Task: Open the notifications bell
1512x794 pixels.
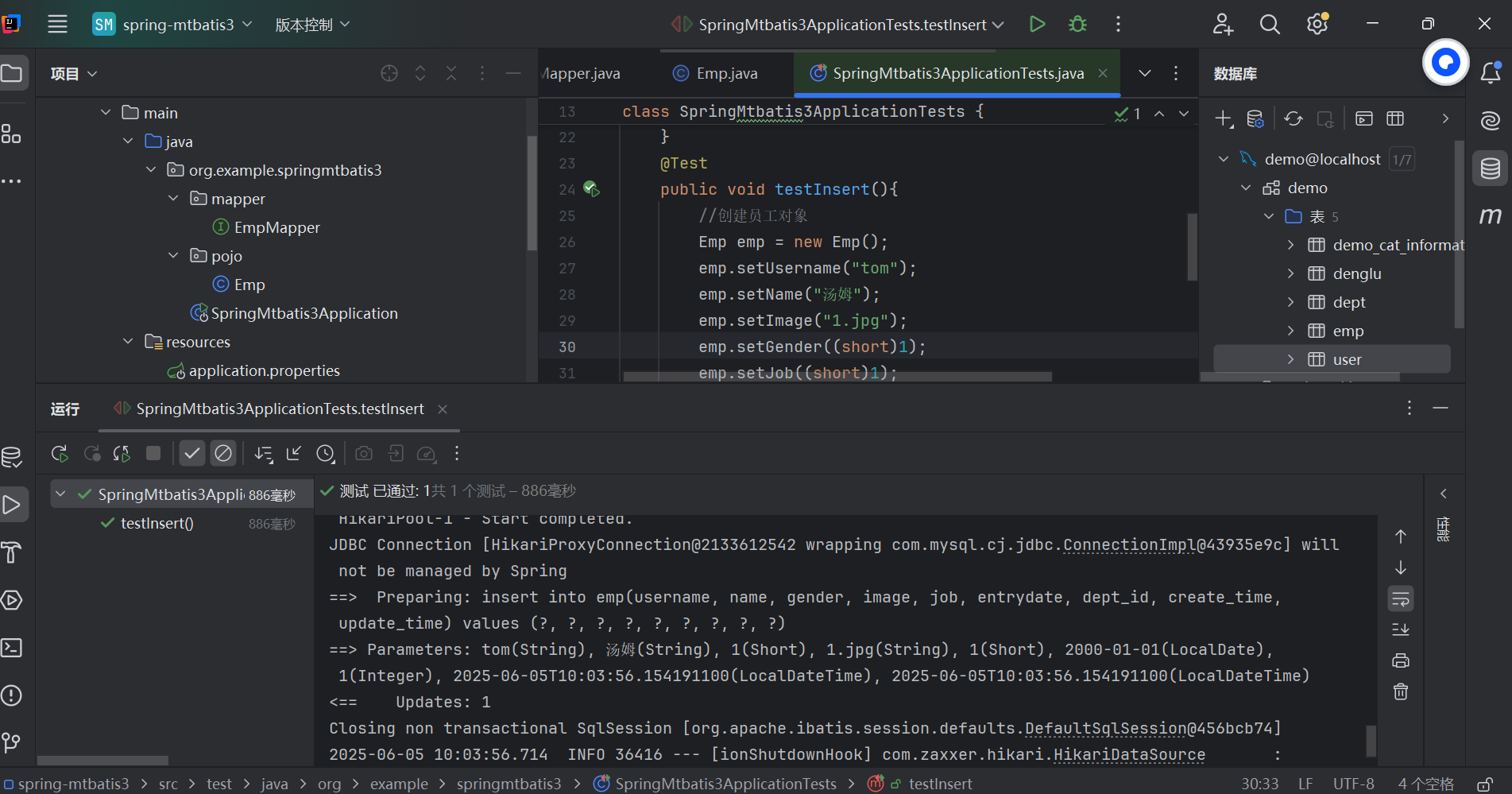Action: (x=1491, y=73)
